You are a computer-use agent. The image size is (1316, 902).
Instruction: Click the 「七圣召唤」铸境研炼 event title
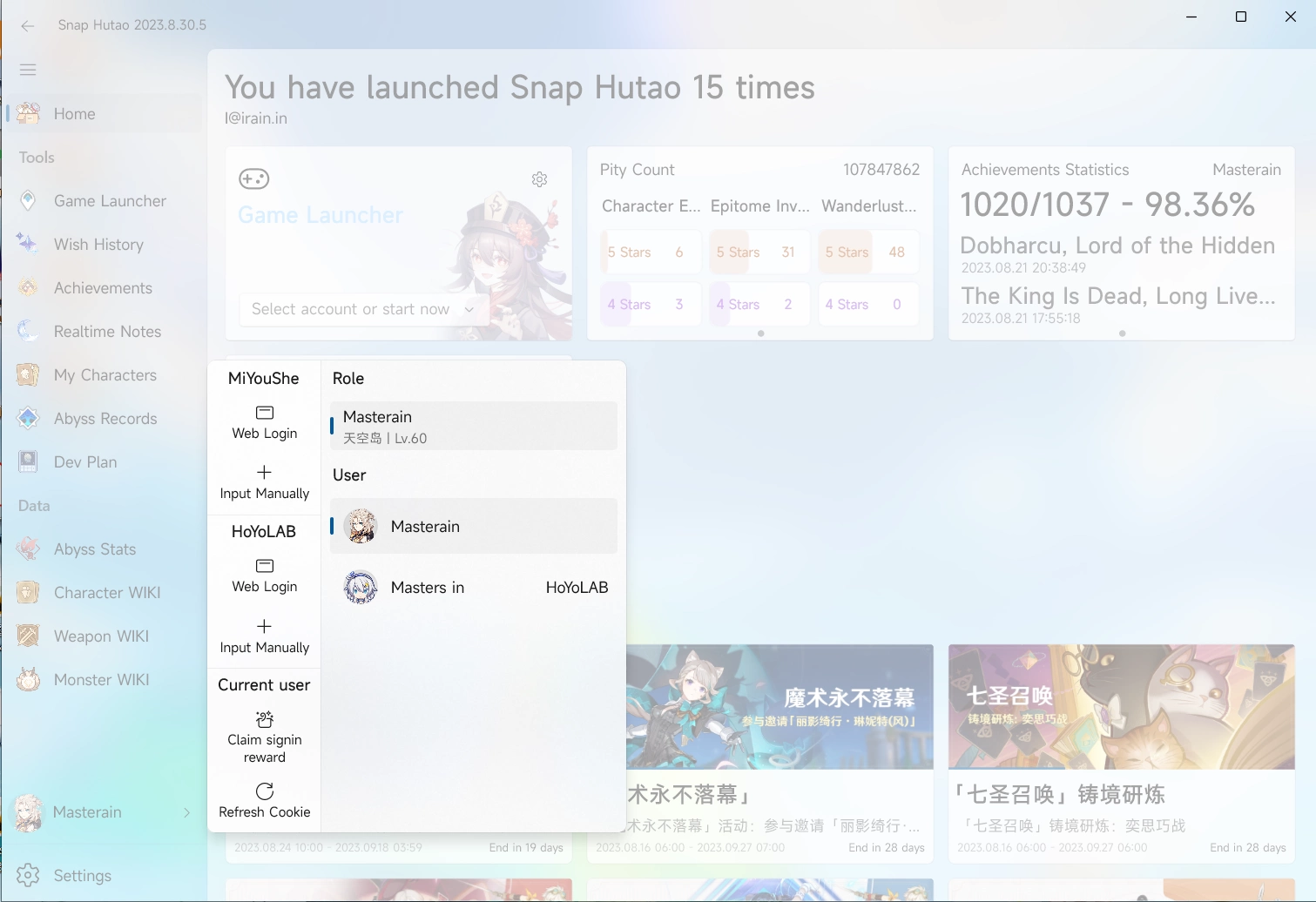[1060, 795]
